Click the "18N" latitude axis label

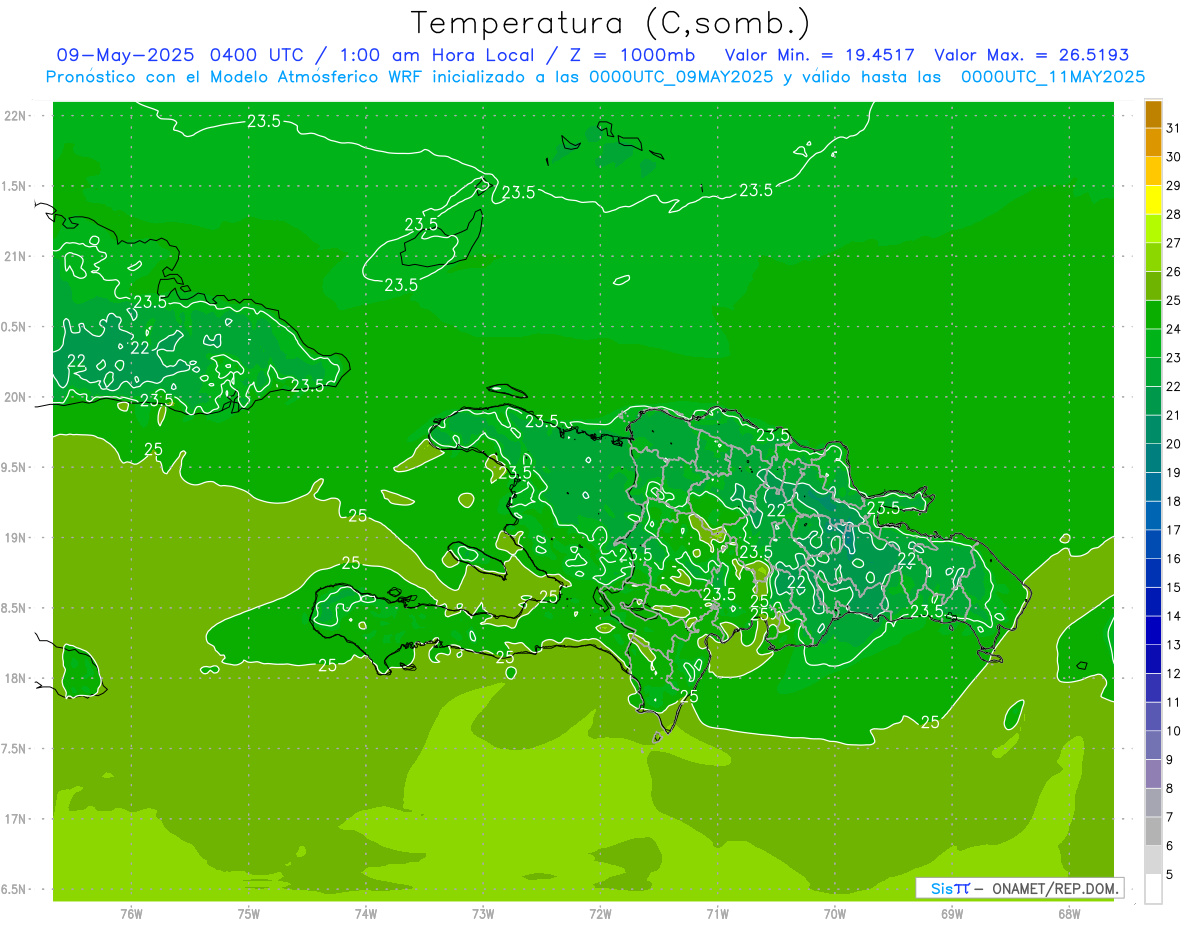[x=16, y=679]
